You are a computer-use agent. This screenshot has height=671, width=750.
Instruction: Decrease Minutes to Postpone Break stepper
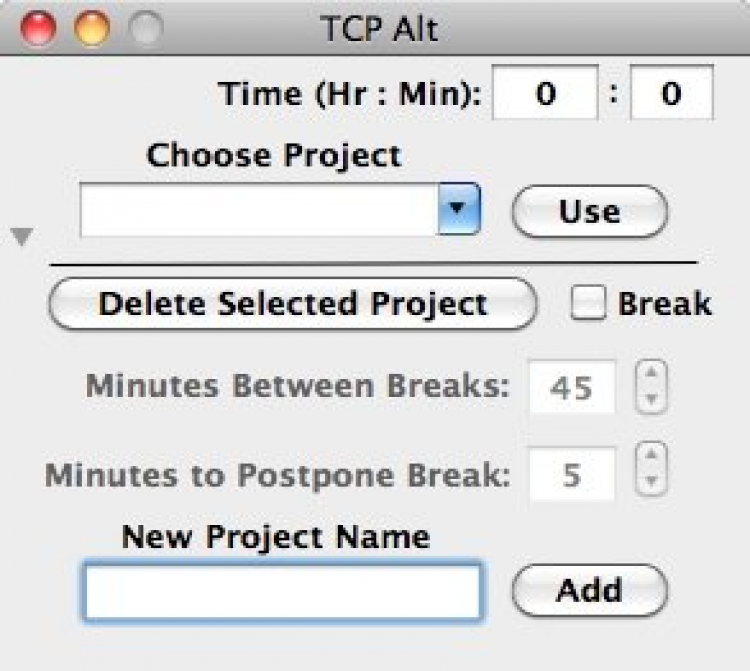[x=651, y=484]
